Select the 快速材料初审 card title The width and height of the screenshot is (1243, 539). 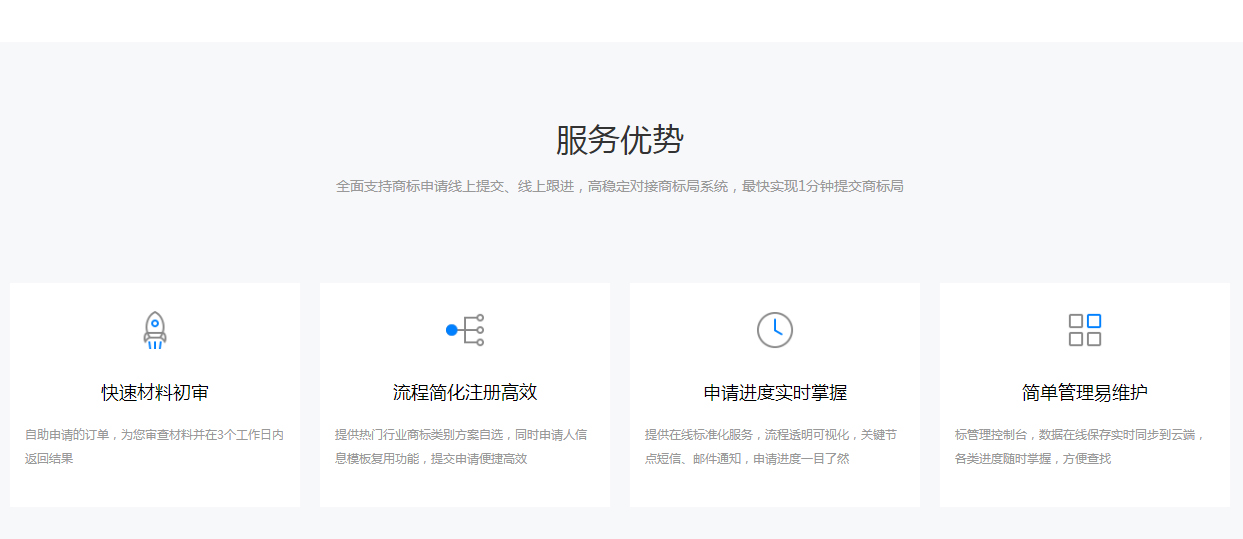click(x=155, y=393)
